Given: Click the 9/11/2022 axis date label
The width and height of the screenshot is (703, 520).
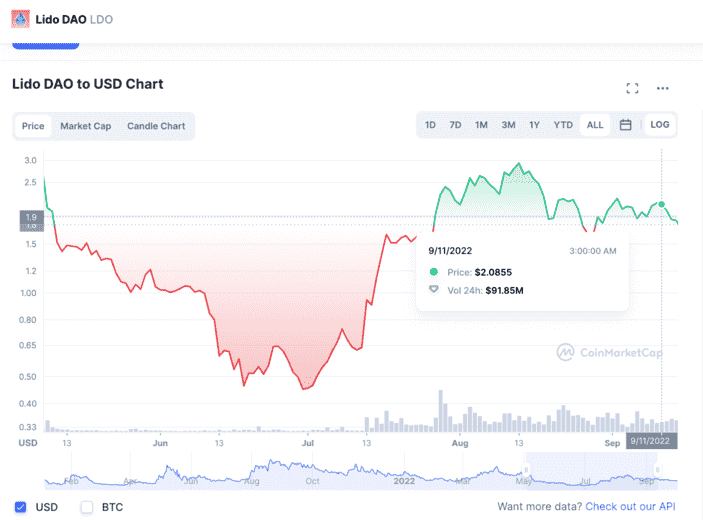Looking at the screenshot, I should click(651, 441).
